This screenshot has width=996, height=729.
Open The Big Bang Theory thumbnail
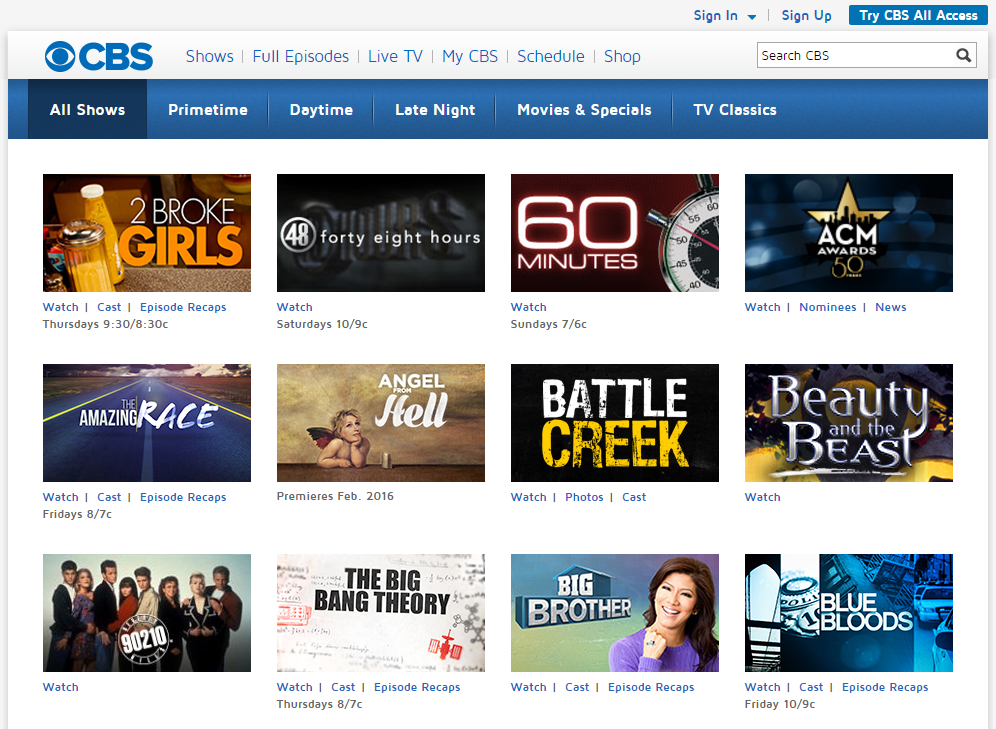coord(380,613)
